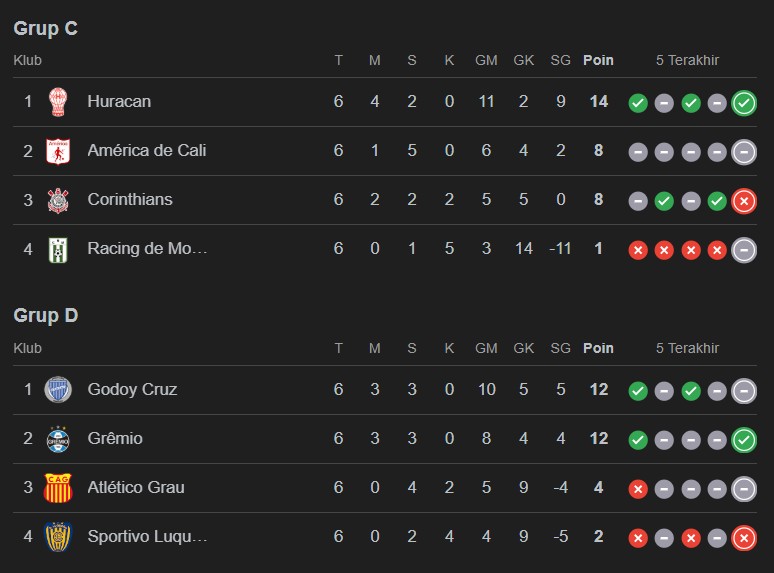Click the 5 Terakhir header in Grup D

(x=687, y=348)
